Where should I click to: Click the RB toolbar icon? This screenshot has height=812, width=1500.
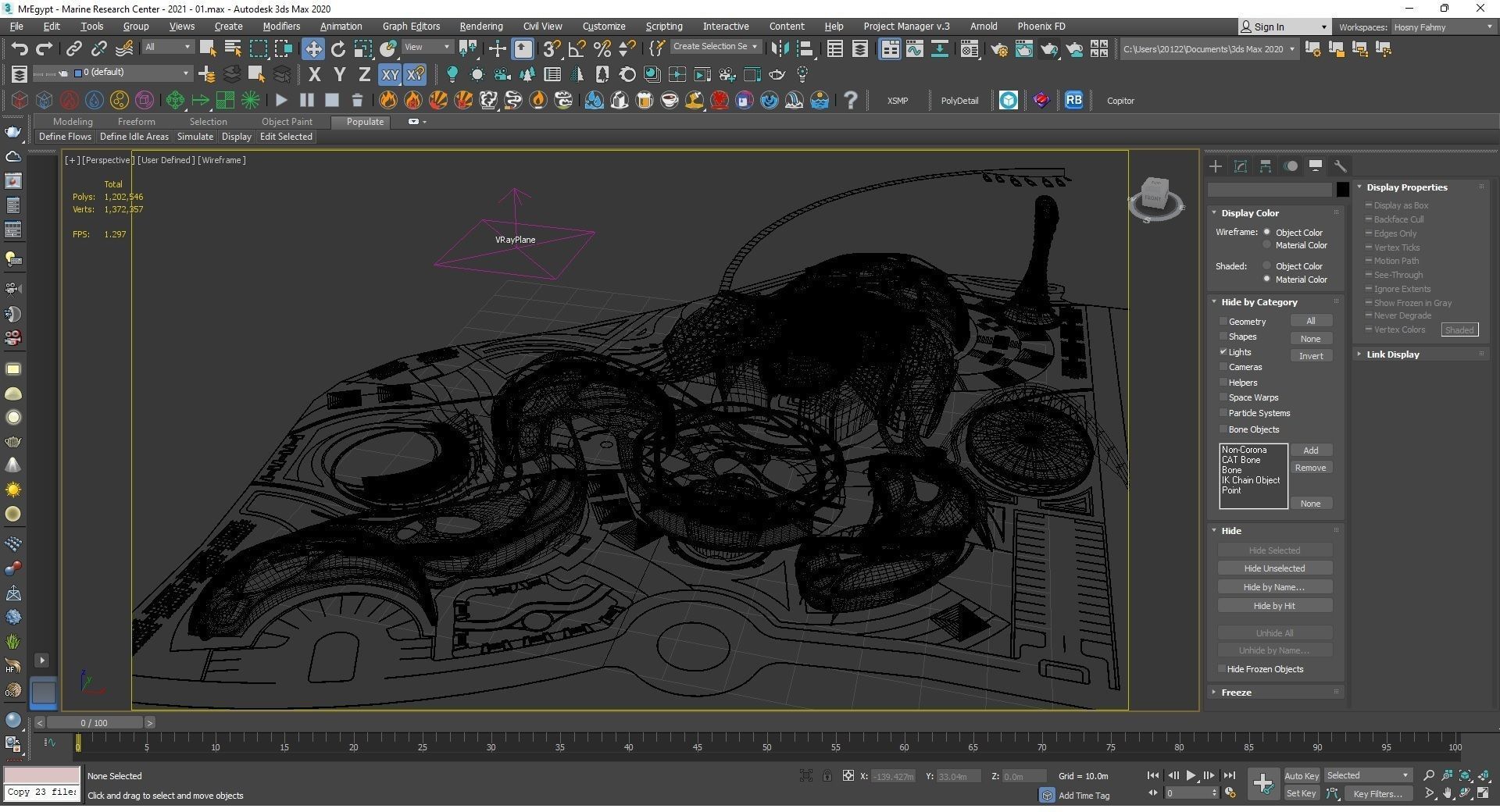[1073, 100]
